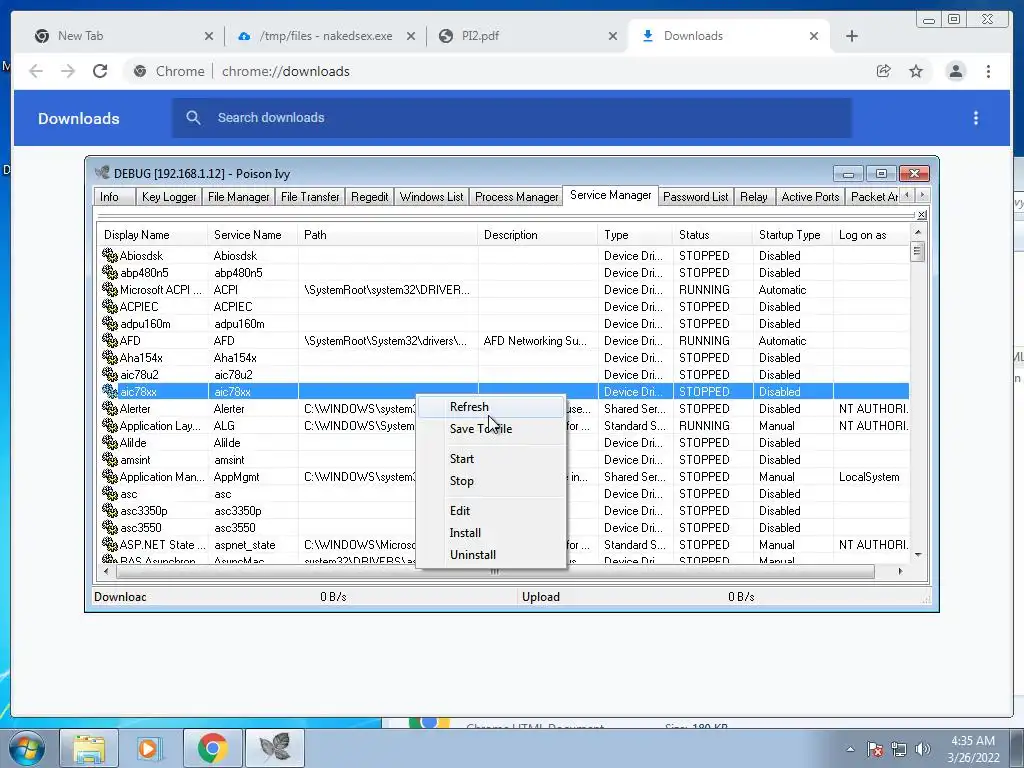The width and height of the screenshot is (1024, 768).
Task: Click the Chrome address bar URL
Action: coord(285,71)
